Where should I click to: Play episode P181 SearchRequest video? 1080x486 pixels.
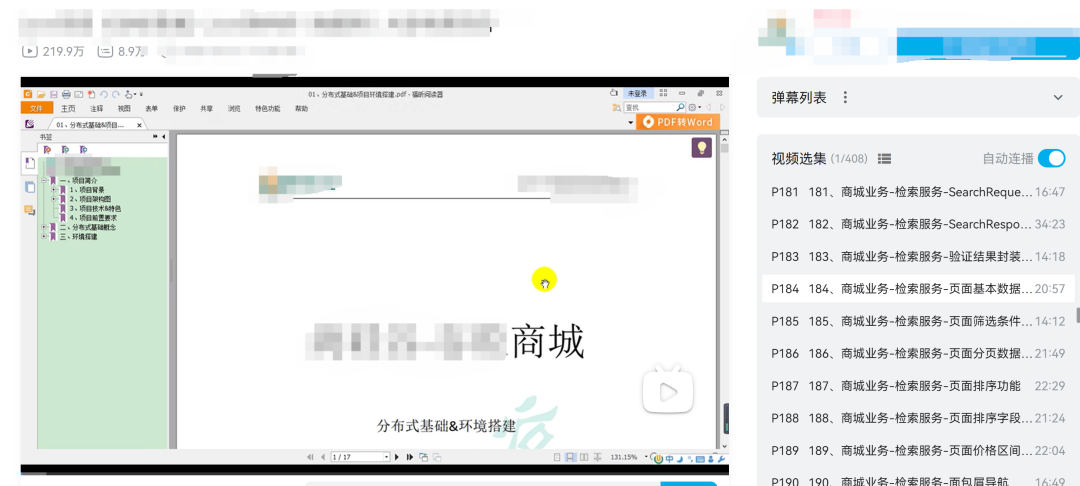(918, 192)
